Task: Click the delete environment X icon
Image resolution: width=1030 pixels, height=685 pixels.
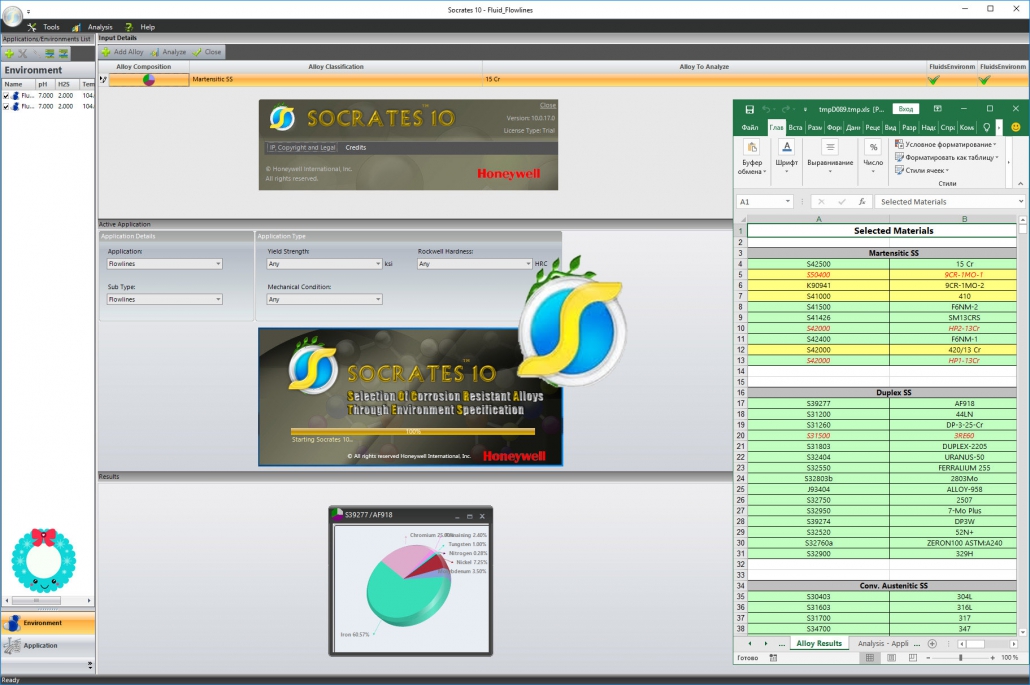Action: (23, 52)
